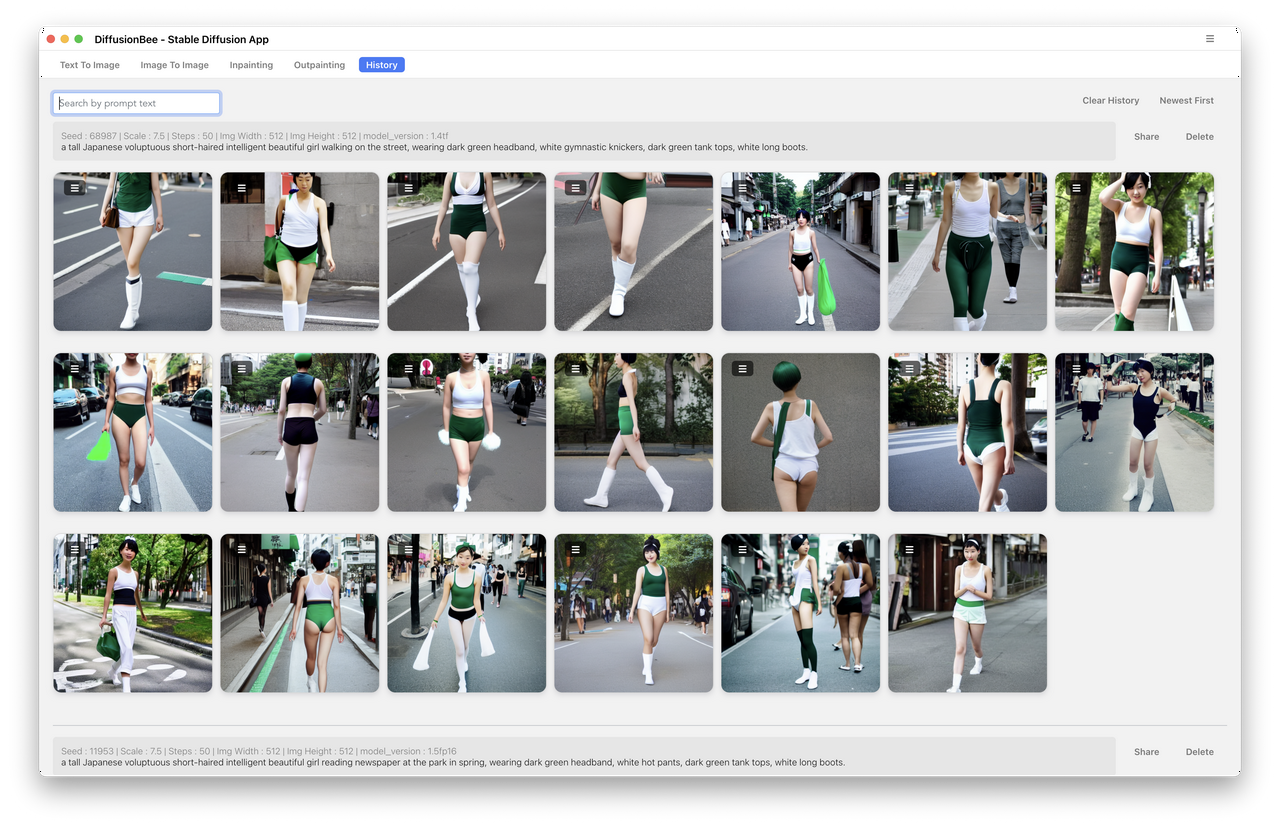This screenshot has width=1280, height=828.
Task: Switch to the Text To Image tab
Action: [89, 65]
